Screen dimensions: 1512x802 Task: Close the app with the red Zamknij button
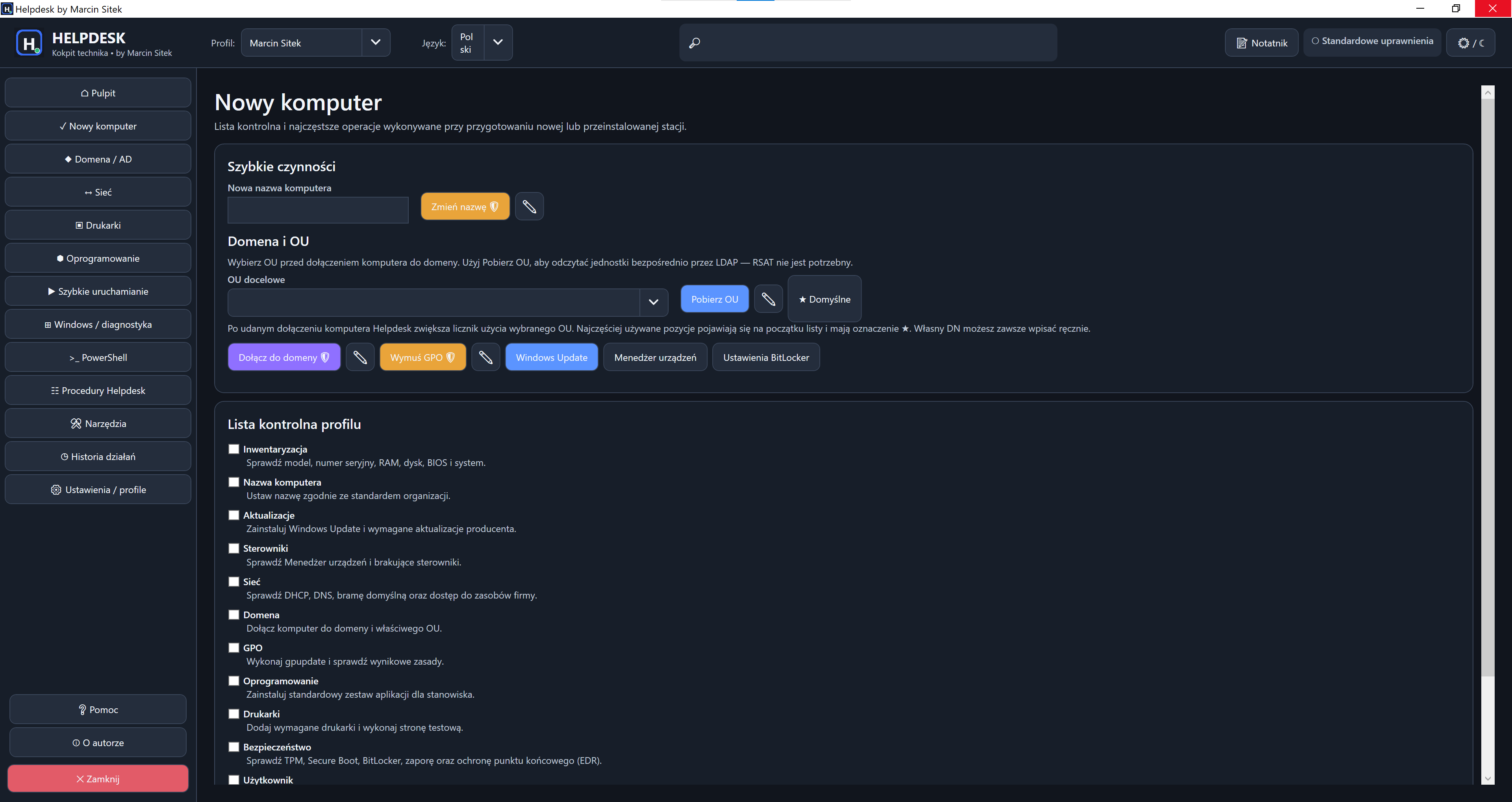tap(98, 778)
